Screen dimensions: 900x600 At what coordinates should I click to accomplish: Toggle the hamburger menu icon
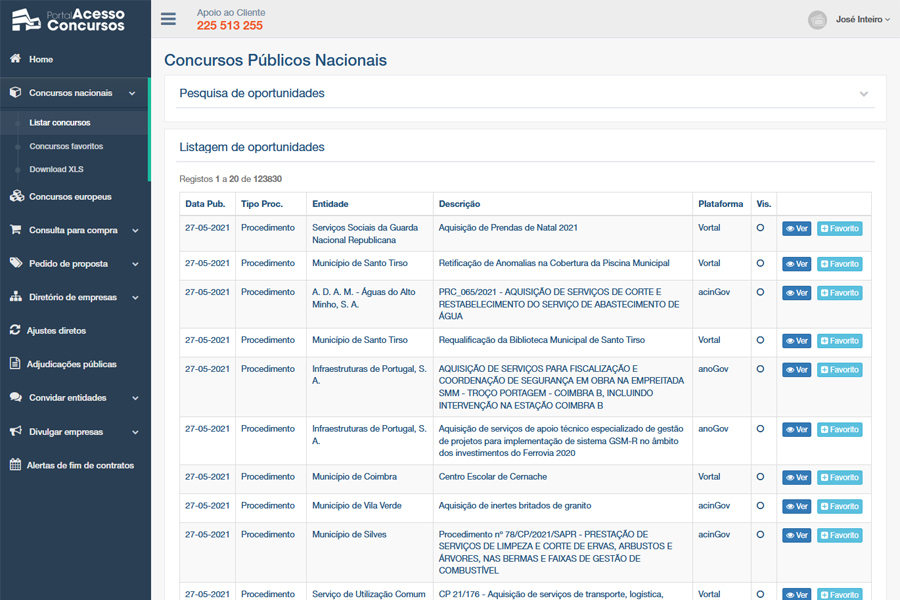168,19
